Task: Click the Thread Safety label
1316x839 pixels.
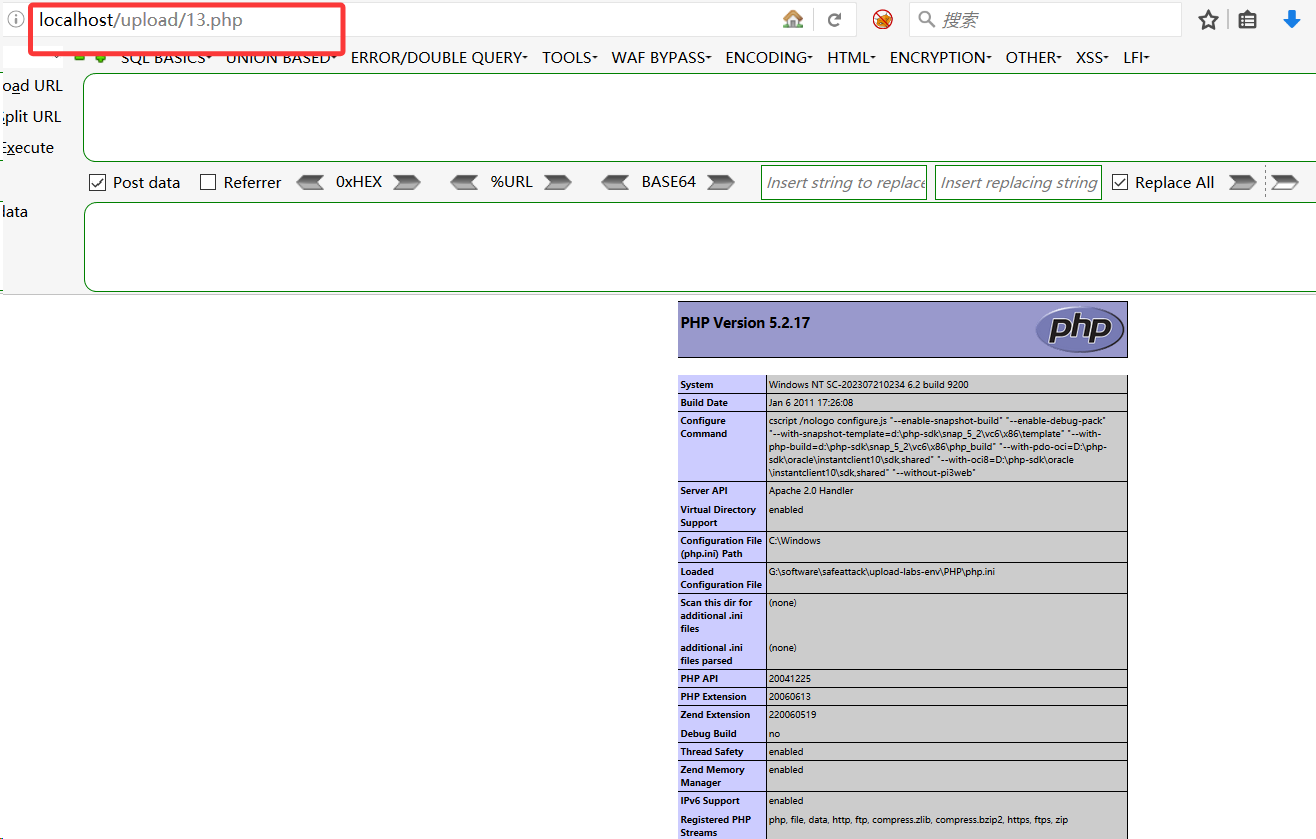Action: [x=714, y=752]
